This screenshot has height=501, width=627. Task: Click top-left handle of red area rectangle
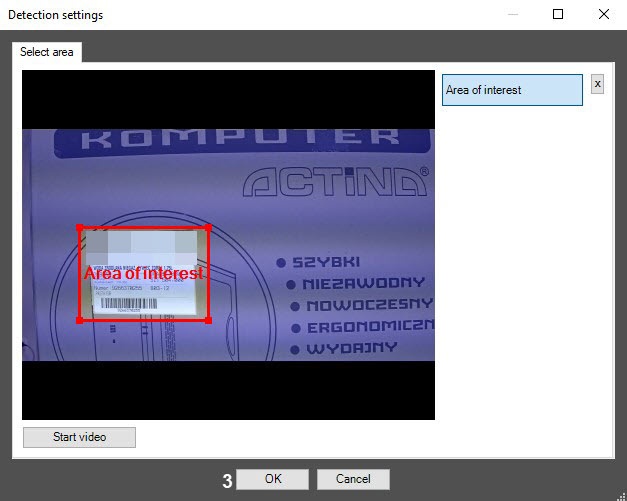80,228
